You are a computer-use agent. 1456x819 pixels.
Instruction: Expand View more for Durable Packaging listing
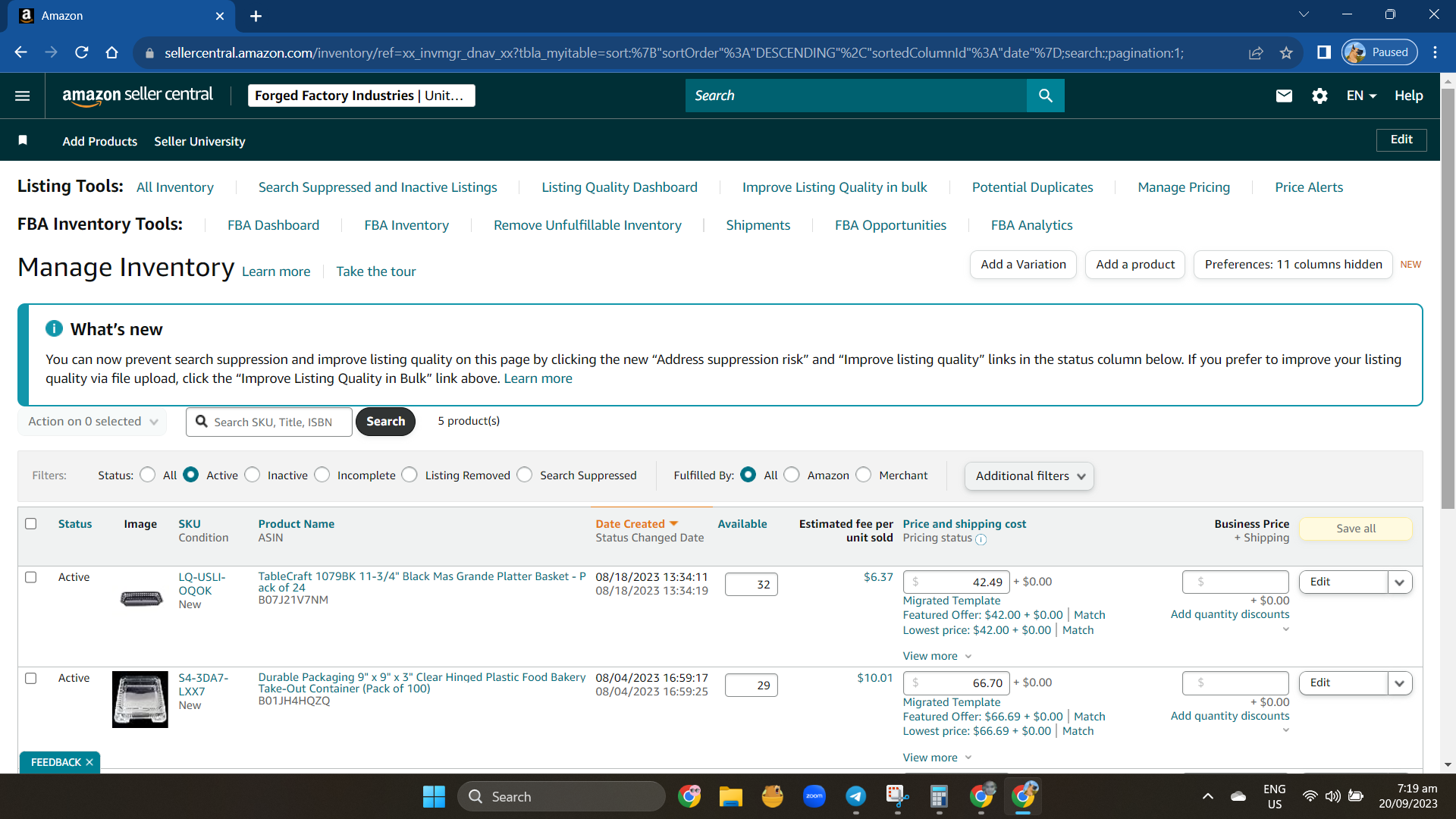coord(937,758)
